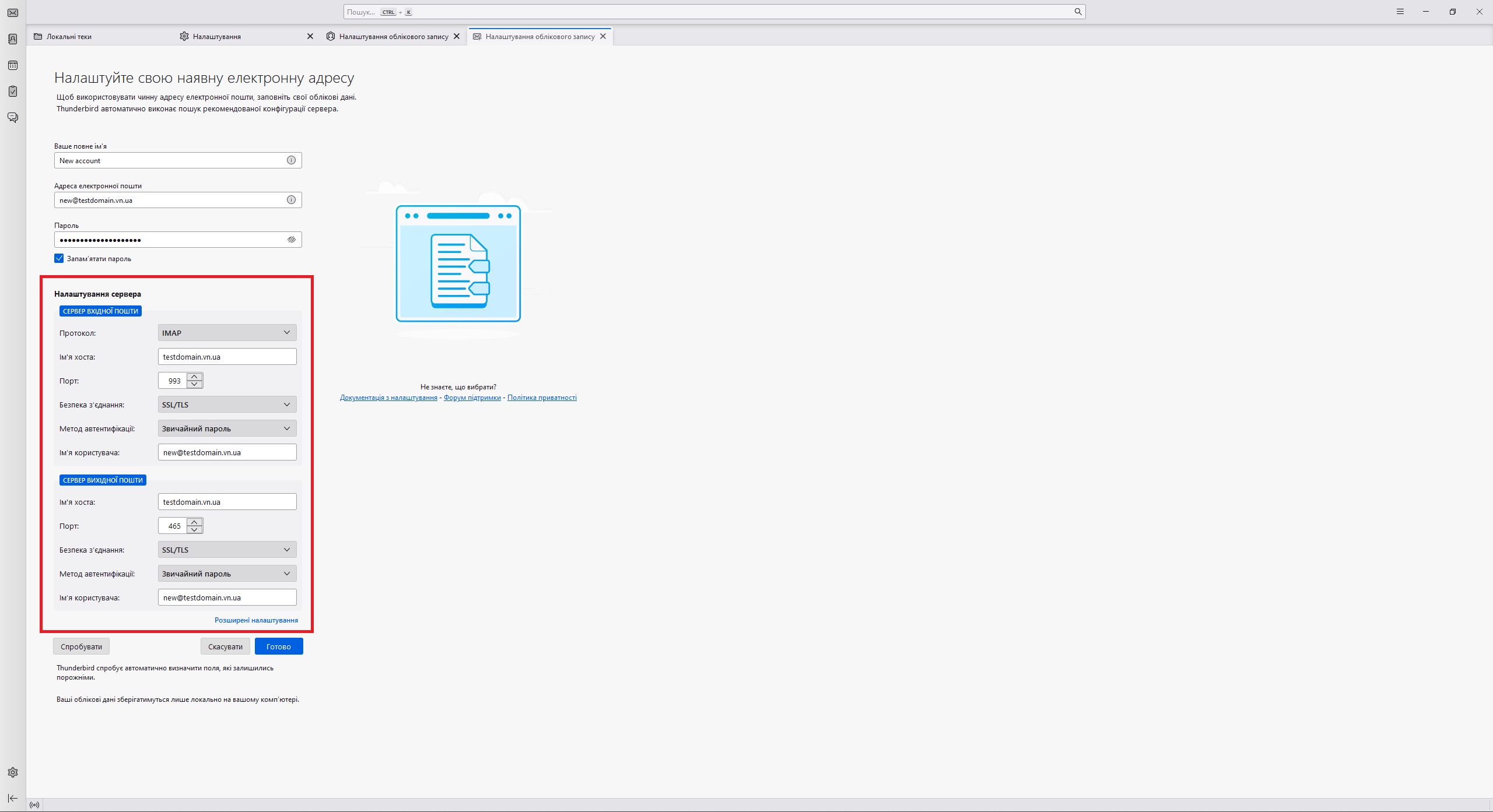
Task: Open the Chat sidebar icon
Action: click(13, 118)
